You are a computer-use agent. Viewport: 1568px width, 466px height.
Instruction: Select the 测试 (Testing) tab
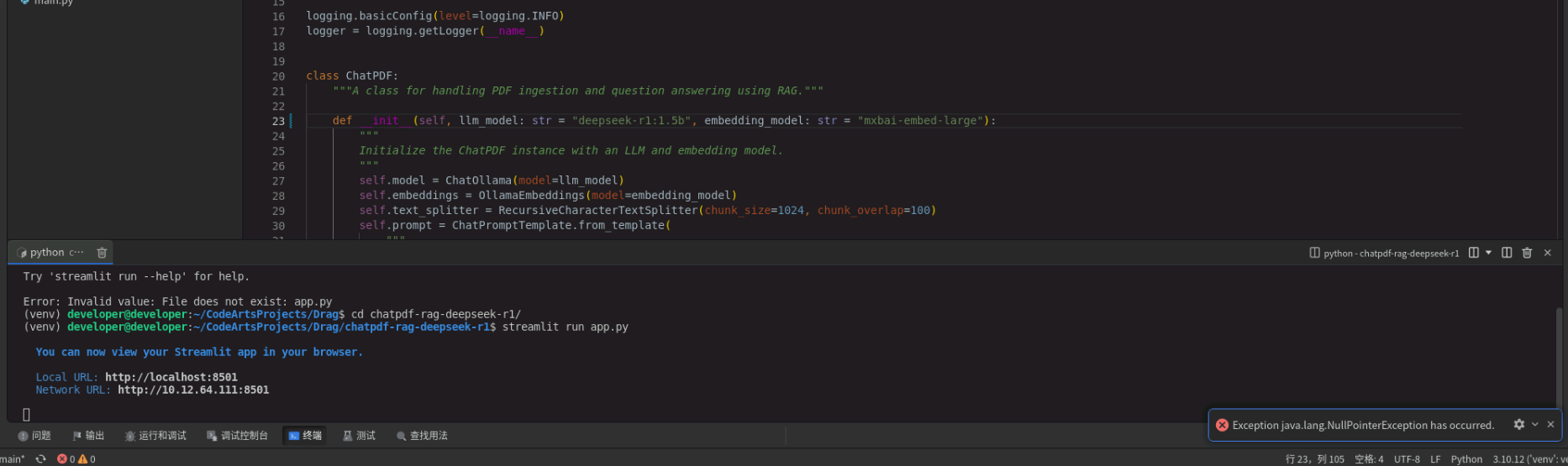pyautogui.click(x=359, y=436)
